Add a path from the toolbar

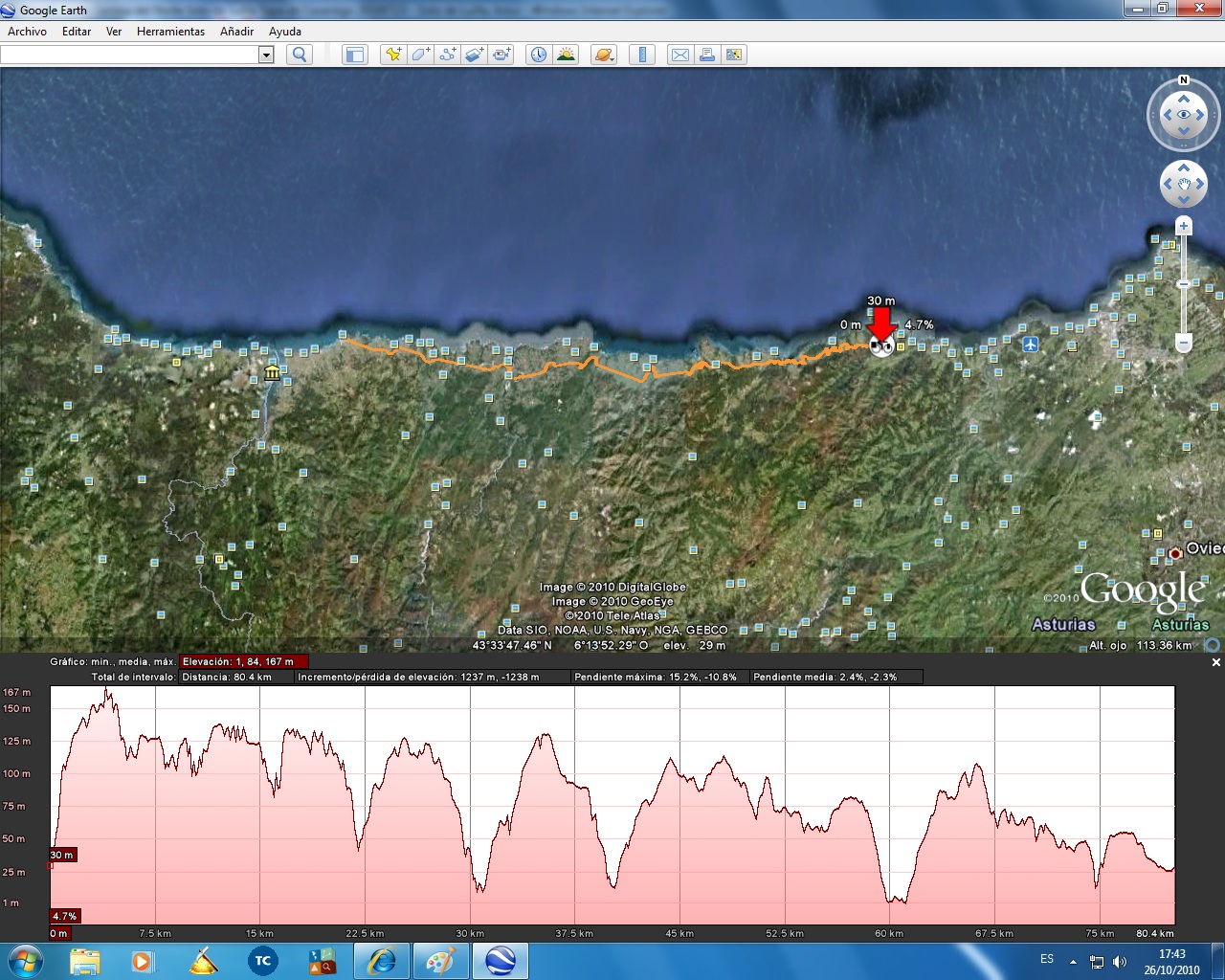(x=447, y=55)
